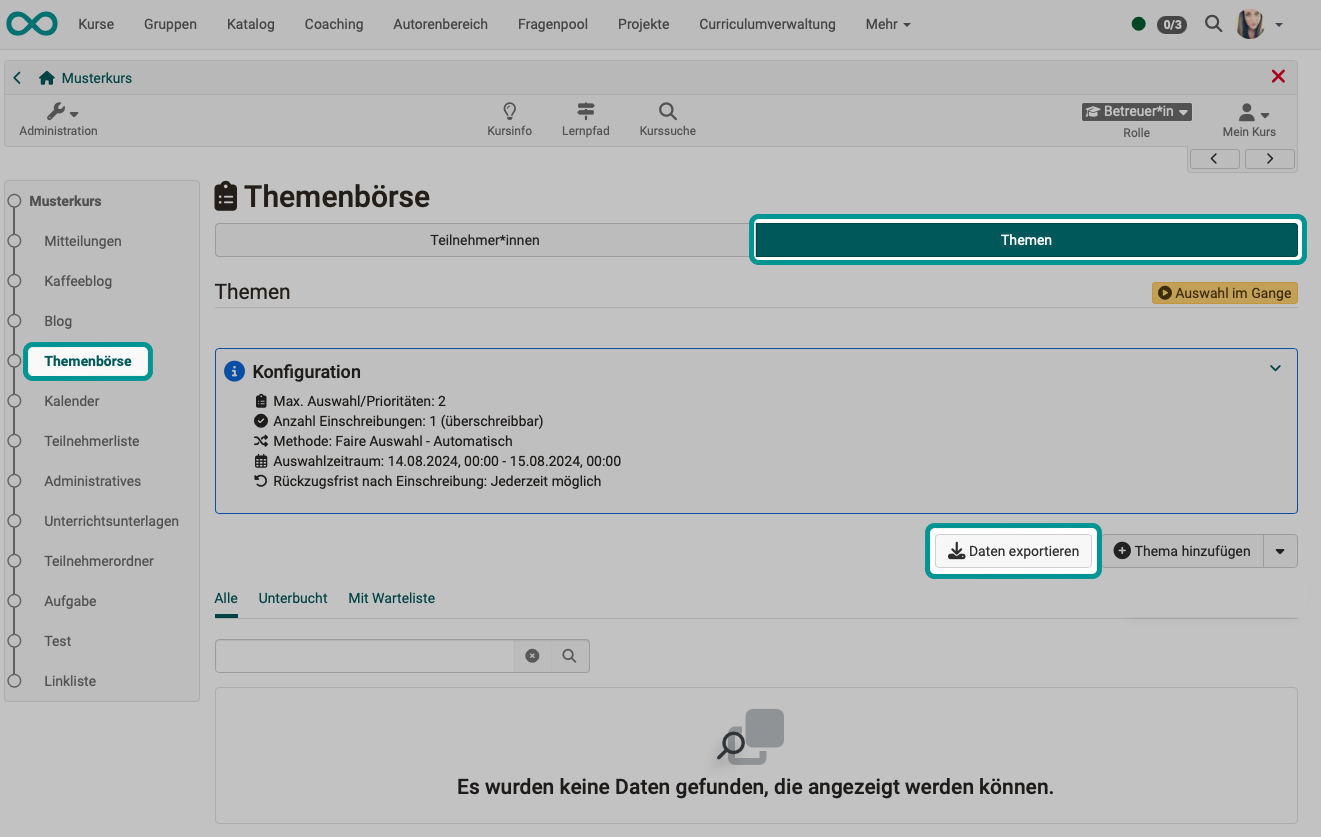Clear the search field with the X icon
The width and height of the screenshot is (1321, 837).
532,656
